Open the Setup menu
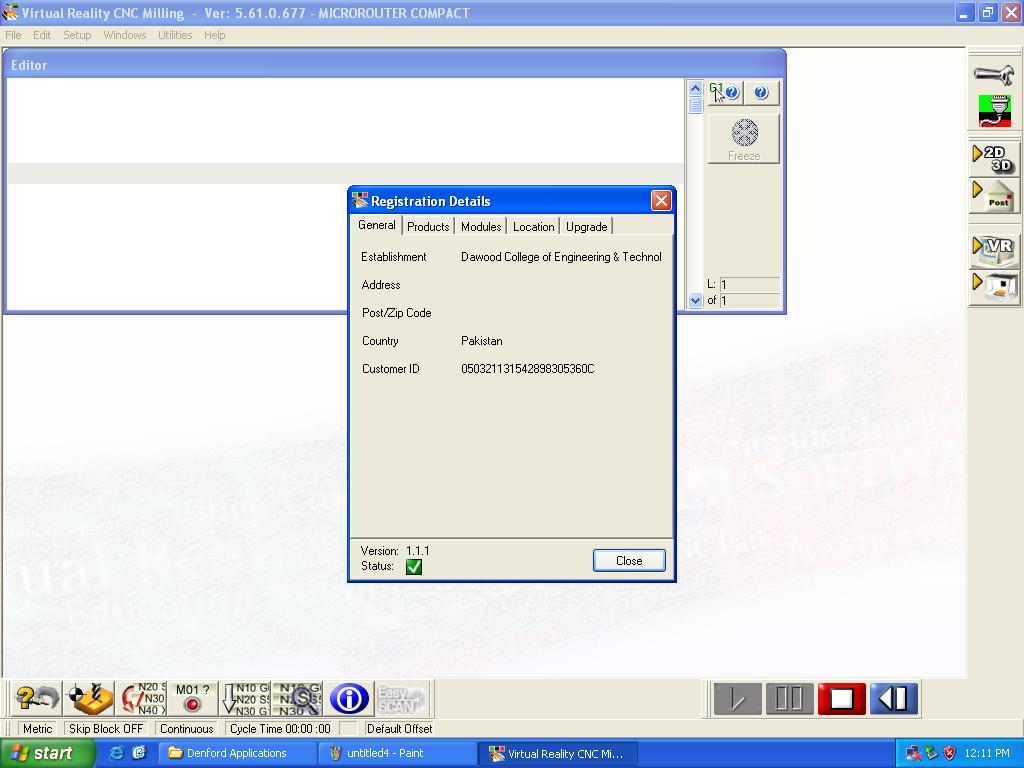 click(77, 35)
